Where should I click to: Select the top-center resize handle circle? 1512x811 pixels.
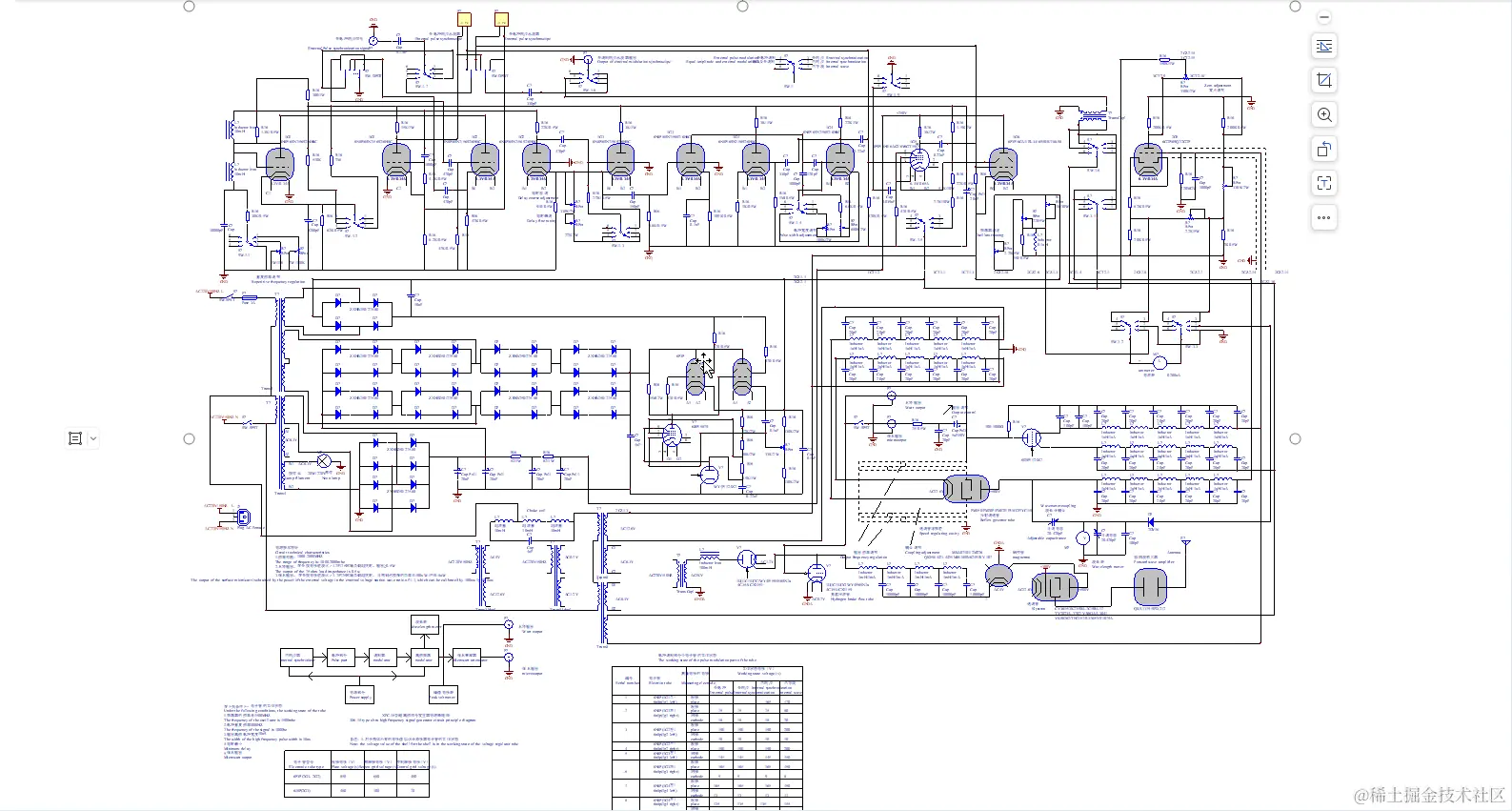[x=742, y=6]
